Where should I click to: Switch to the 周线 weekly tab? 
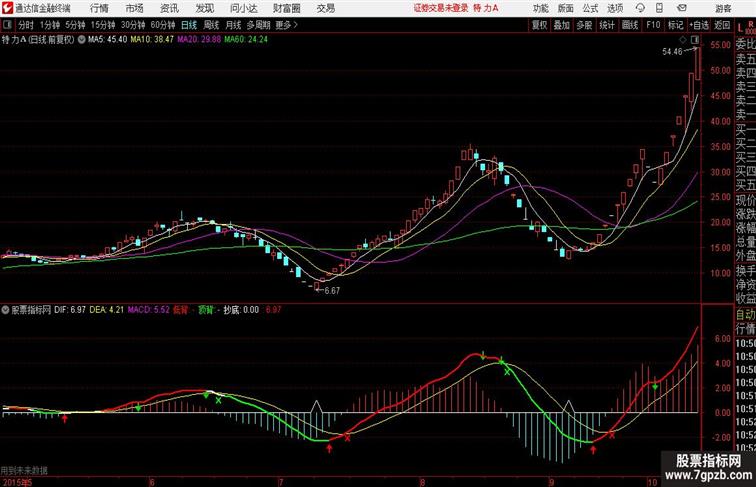pos(211,25)
